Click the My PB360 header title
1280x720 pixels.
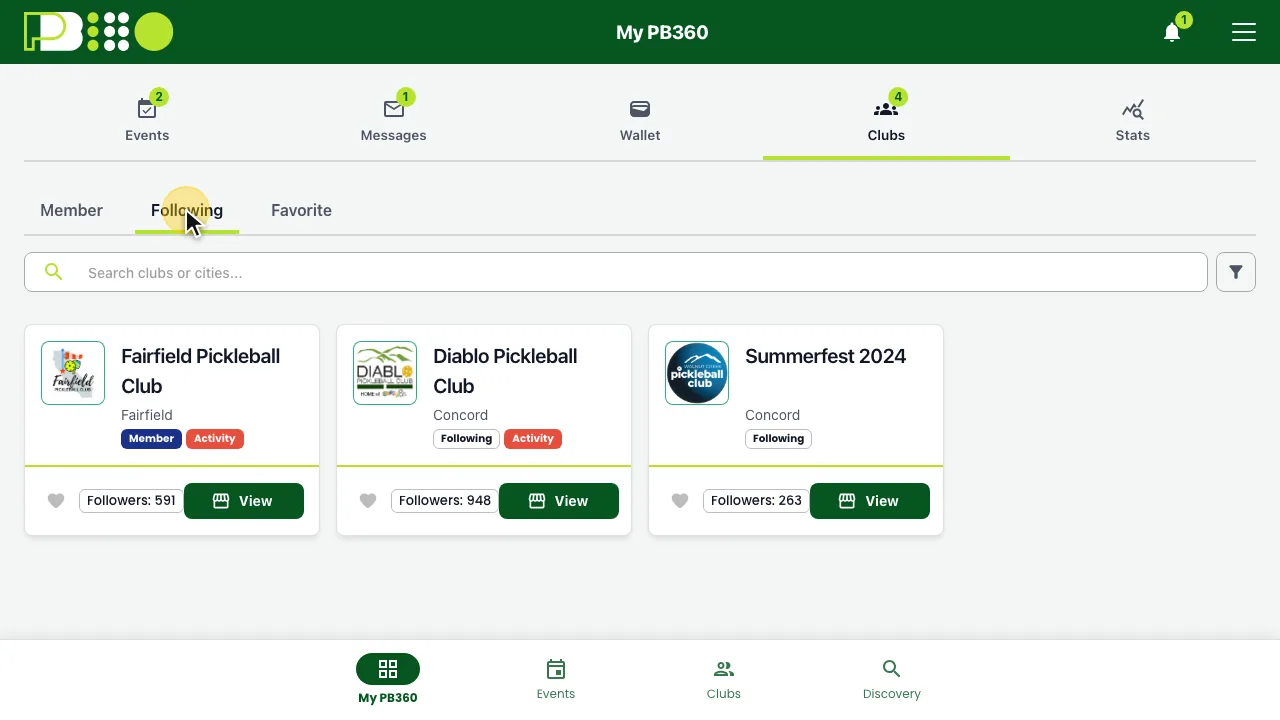click(x=662, y=32)
